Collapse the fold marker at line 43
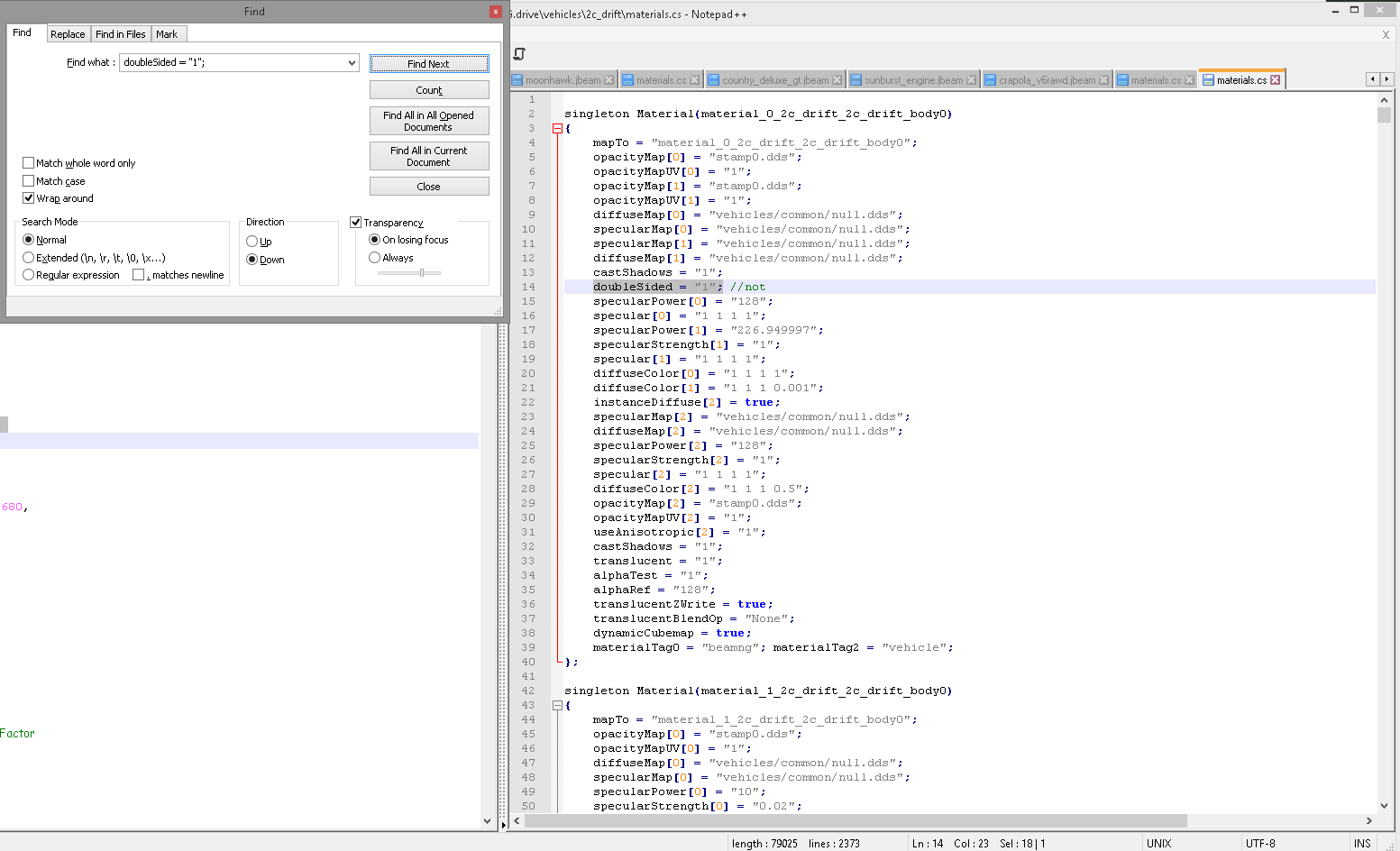The width and height of the screenshot is (1400, 851). coord(557,706)
